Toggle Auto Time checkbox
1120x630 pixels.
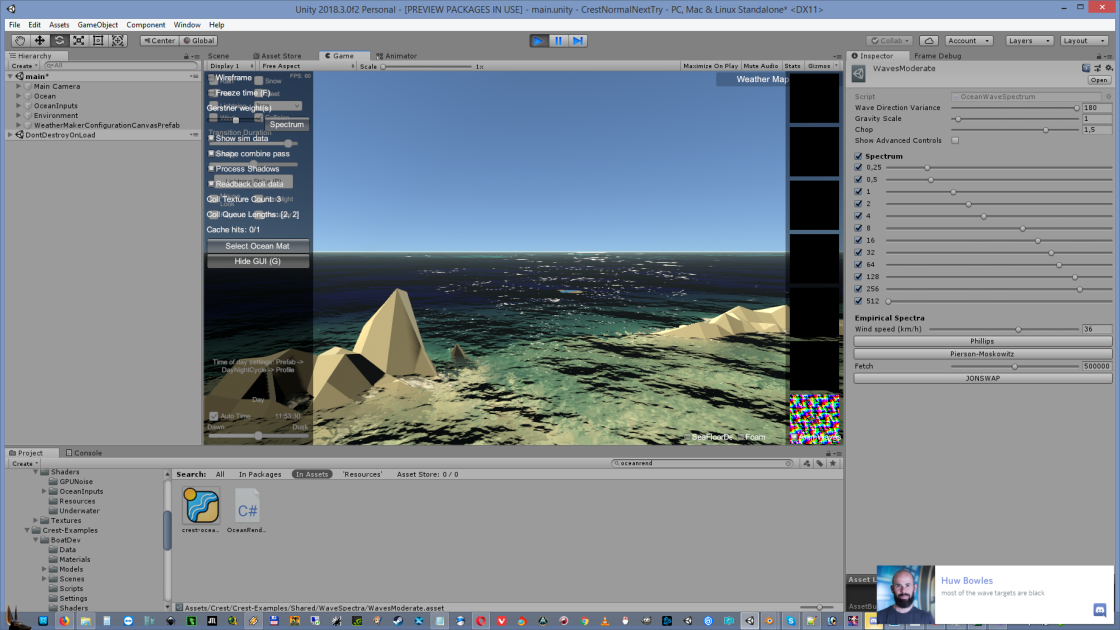[214, 416]
